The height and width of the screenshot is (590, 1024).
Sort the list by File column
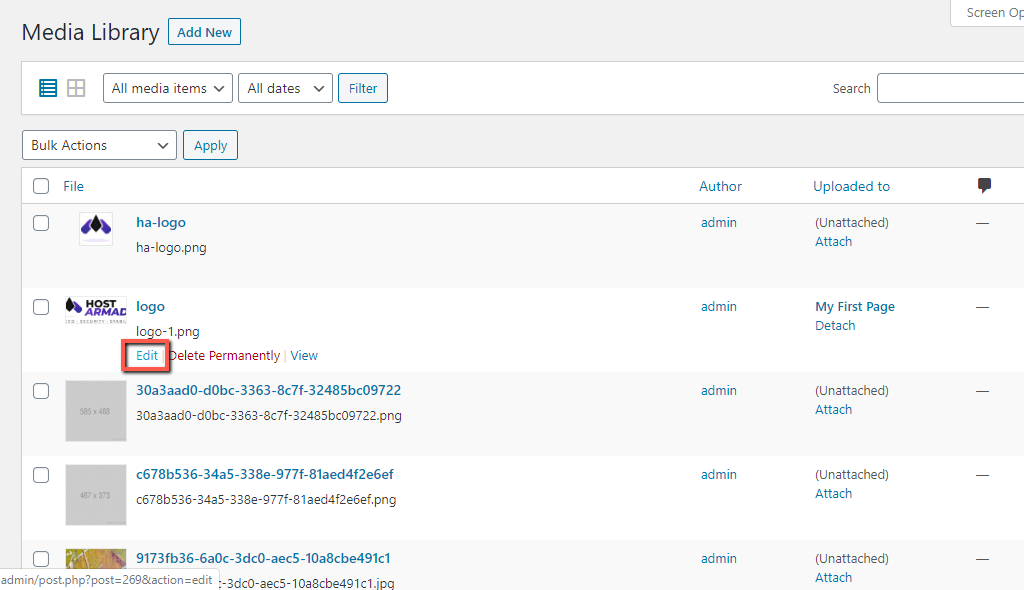pos(73,186)
